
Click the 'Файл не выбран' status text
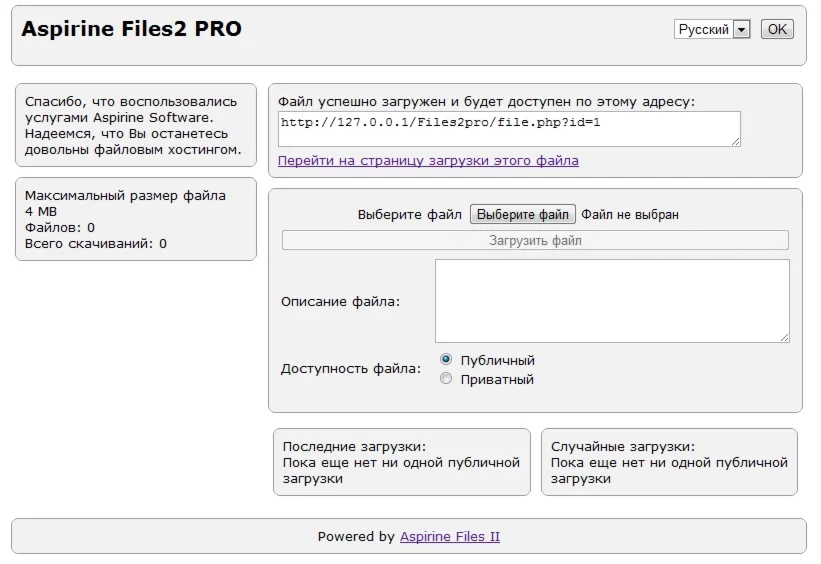(630, 215)
